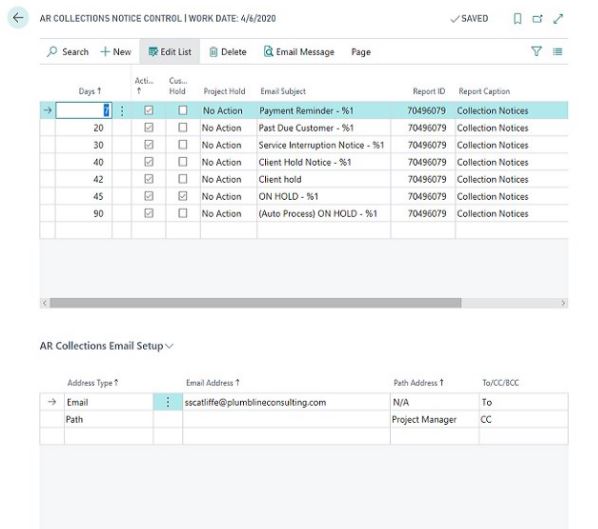Click the Customer Hold column header
This screenshot has height=529, width=598.
tap(178, 85)
